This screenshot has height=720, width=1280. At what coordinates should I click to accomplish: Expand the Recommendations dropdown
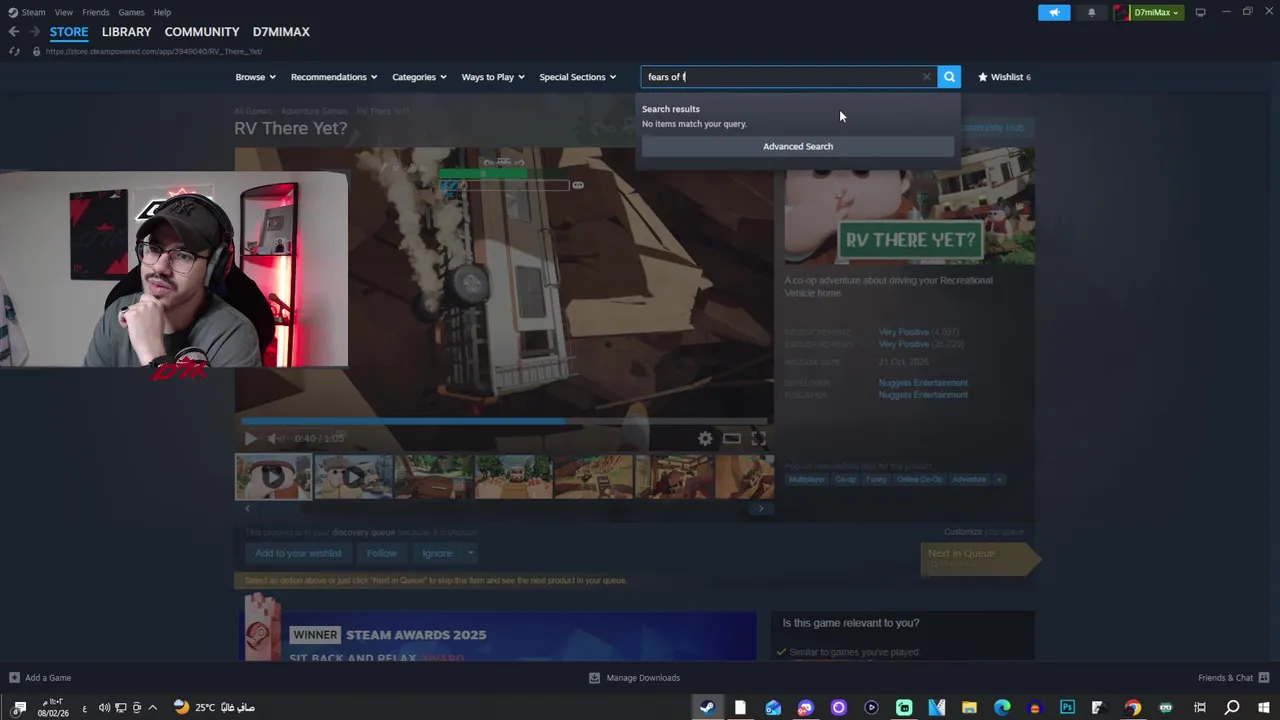[x=334, y=77]
